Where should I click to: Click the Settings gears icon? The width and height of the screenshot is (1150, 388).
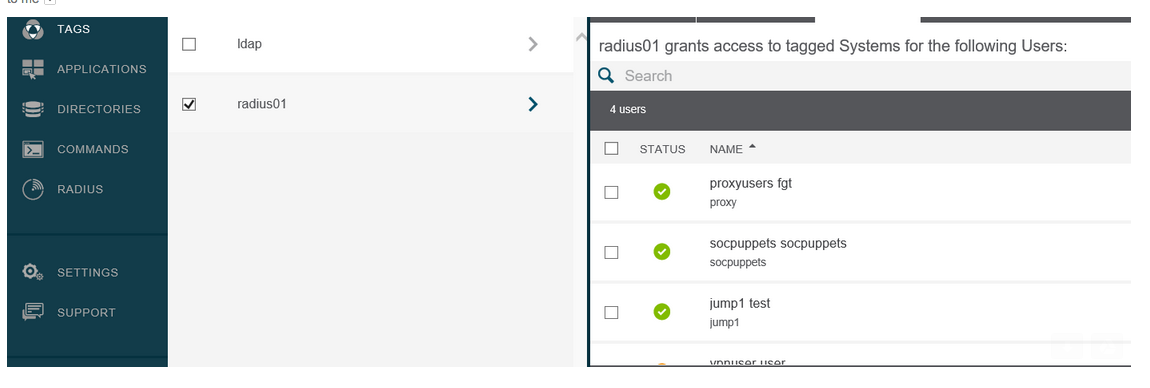point(33,272)
